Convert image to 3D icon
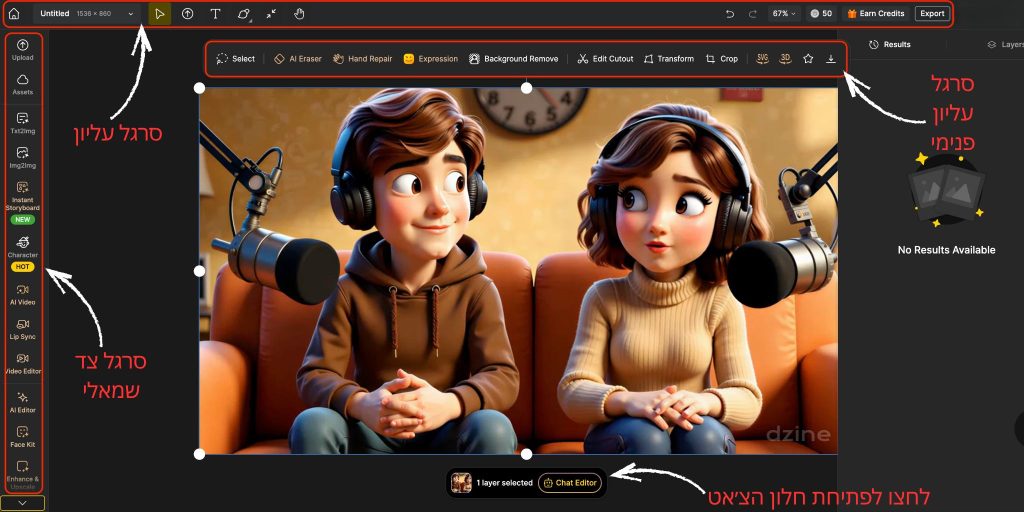The height and width of the screenshot is (512, 1024). [785, 59]
